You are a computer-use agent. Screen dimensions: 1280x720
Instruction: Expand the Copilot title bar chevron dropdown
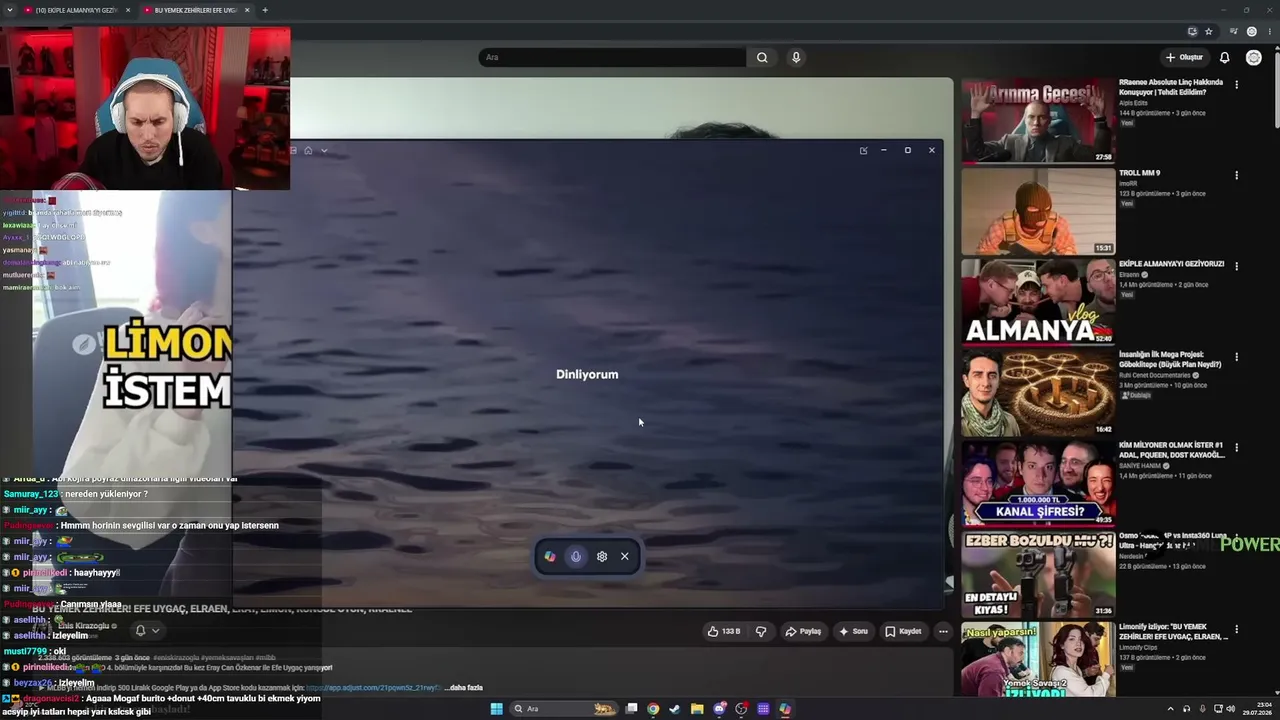point(324,151)
